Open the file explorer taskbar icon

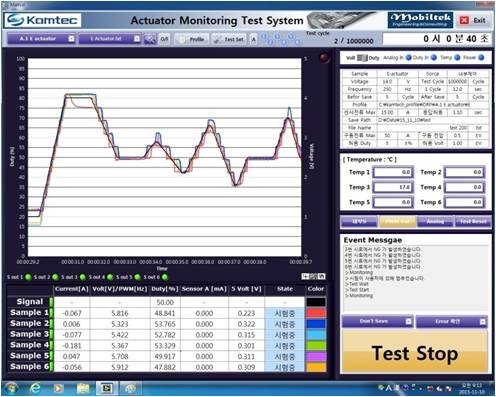click(83, 388)
